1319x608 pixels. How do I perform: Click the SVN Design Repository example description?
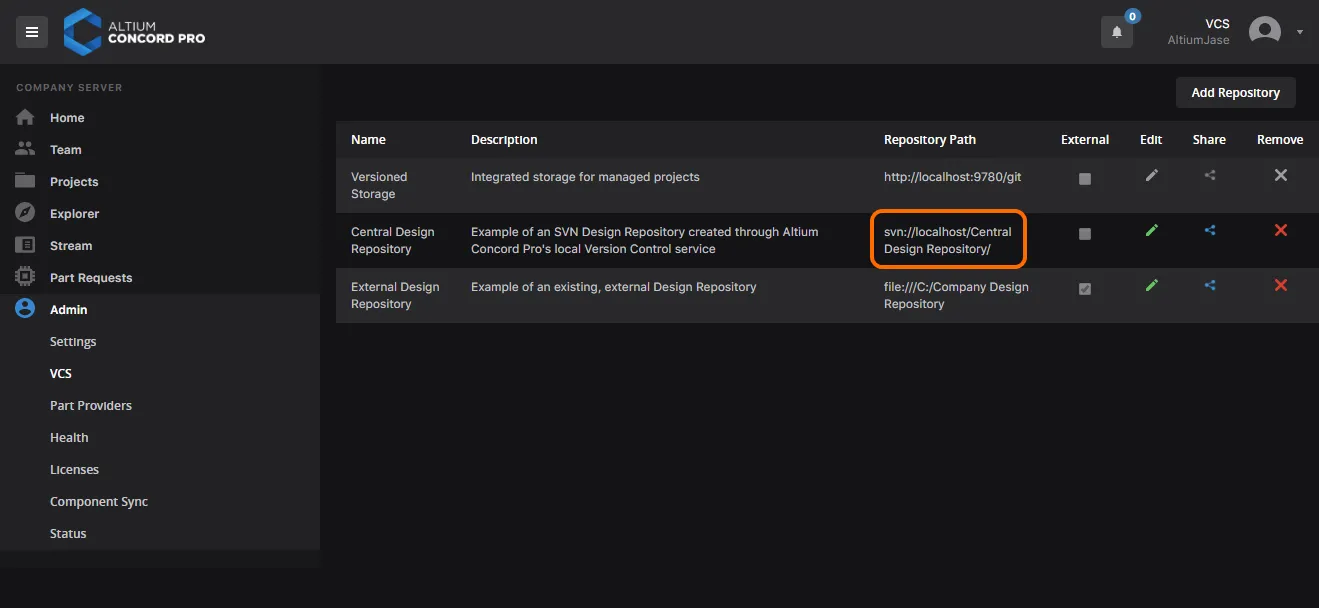tap(645, 240)
